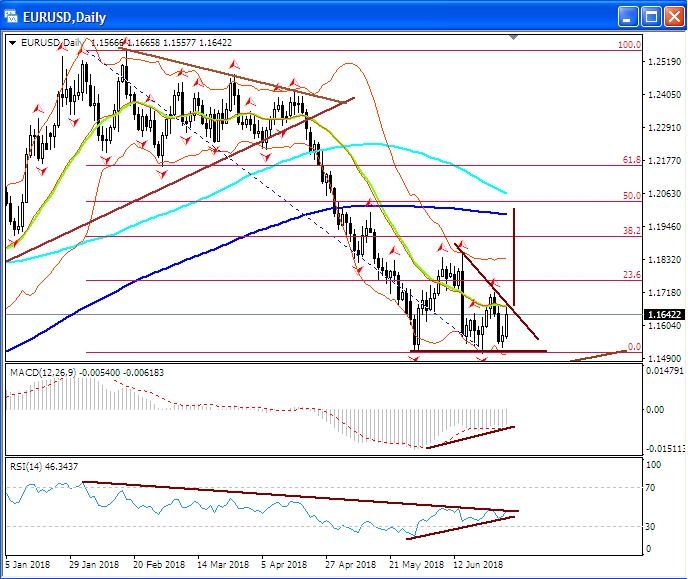Select the RSI(14) indicator label
Image resolution: width=688 pixels, height=579 pixels.
(x=28, y=465)
